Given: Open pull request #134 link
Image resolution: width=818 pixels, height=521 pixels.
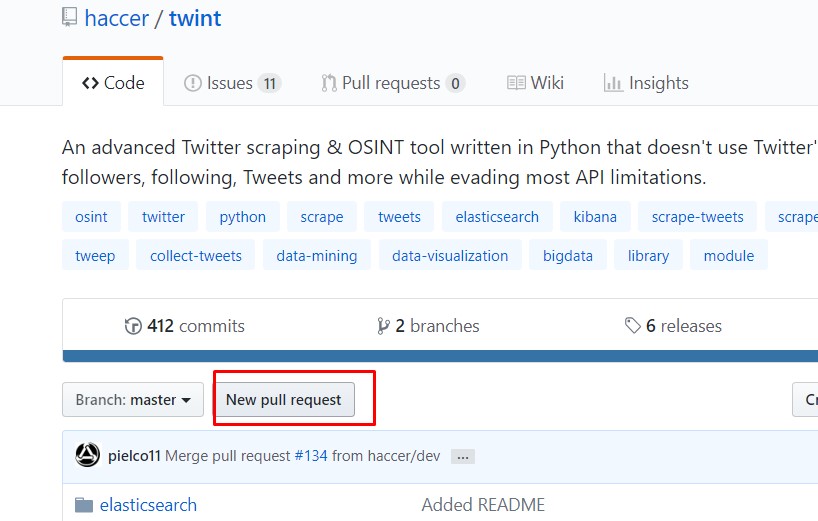Looking at the screenshot, I should coord(311,456).
